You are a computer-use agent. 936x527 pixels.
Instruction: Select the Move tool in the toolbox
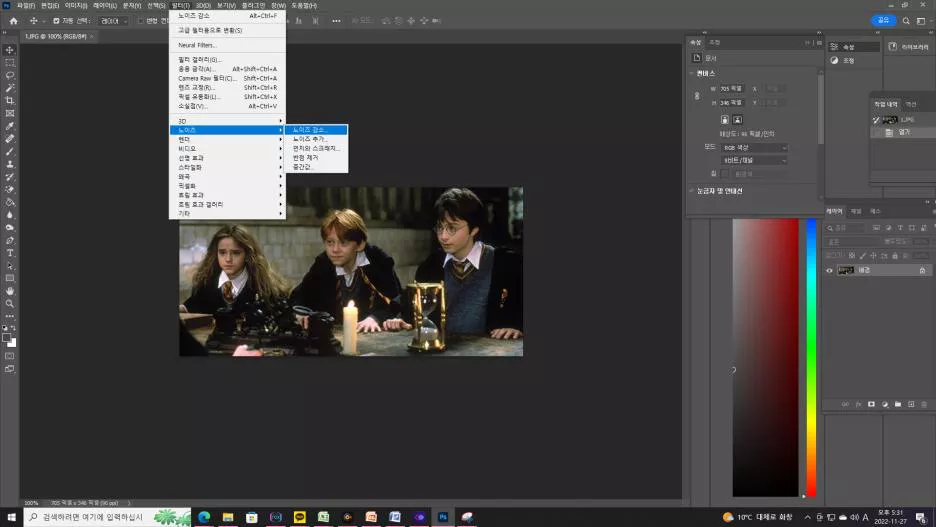tap(10, 50)
